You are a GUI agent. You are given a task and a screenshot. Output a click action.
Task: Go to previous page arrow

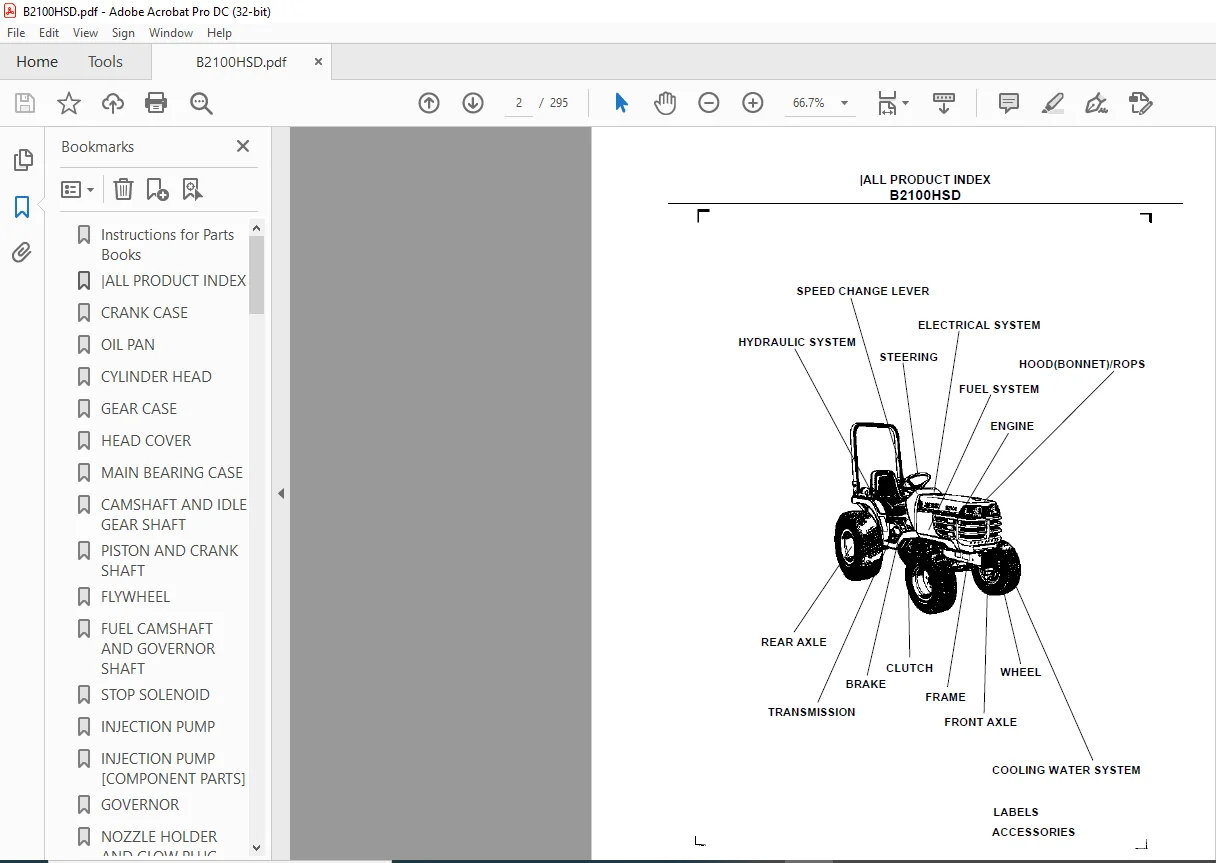click(429, 103)
